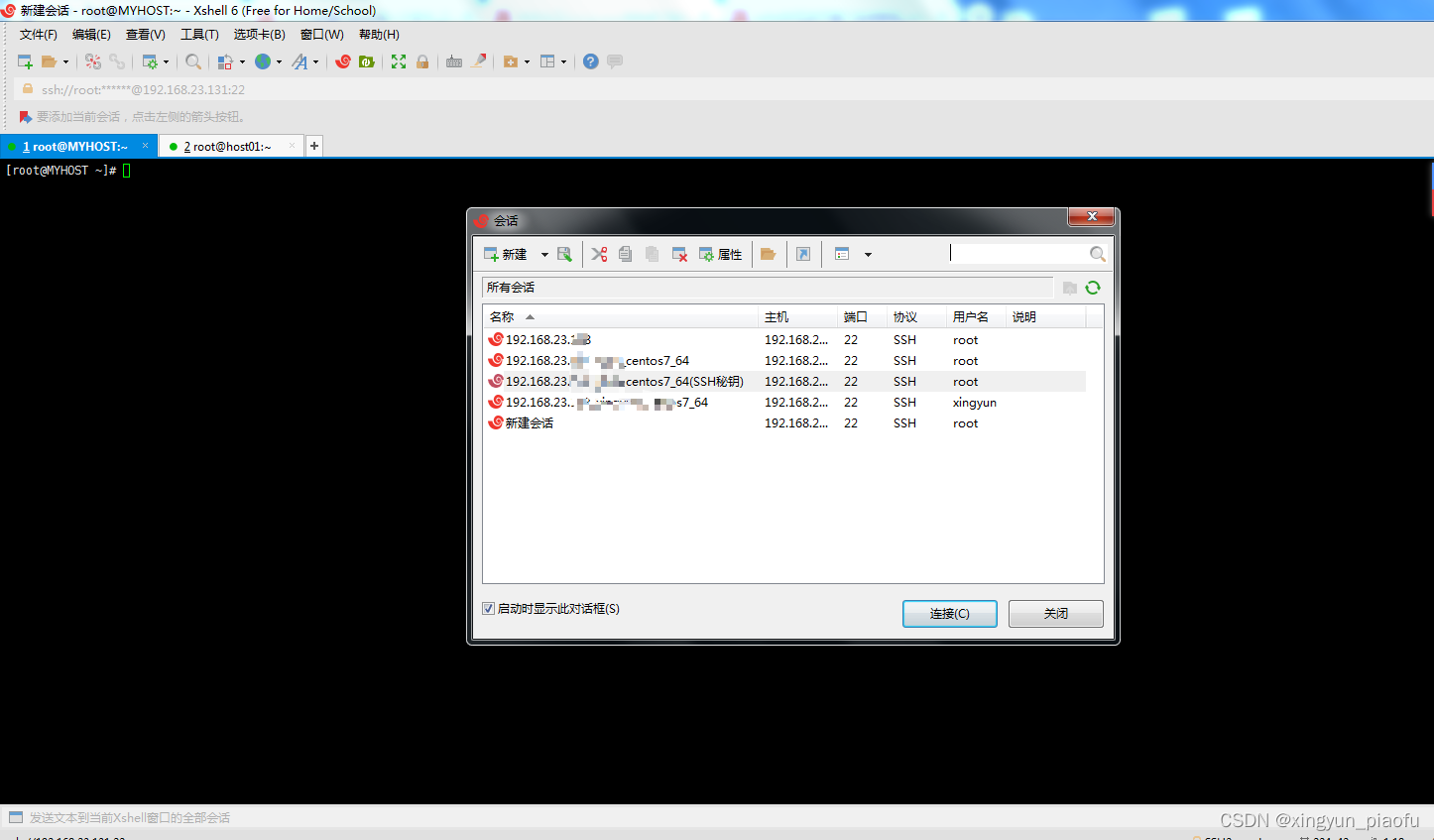Open the 查看(V) menu
The image size is (1434, 840).
pyautogui.click(x=146, y=35)
